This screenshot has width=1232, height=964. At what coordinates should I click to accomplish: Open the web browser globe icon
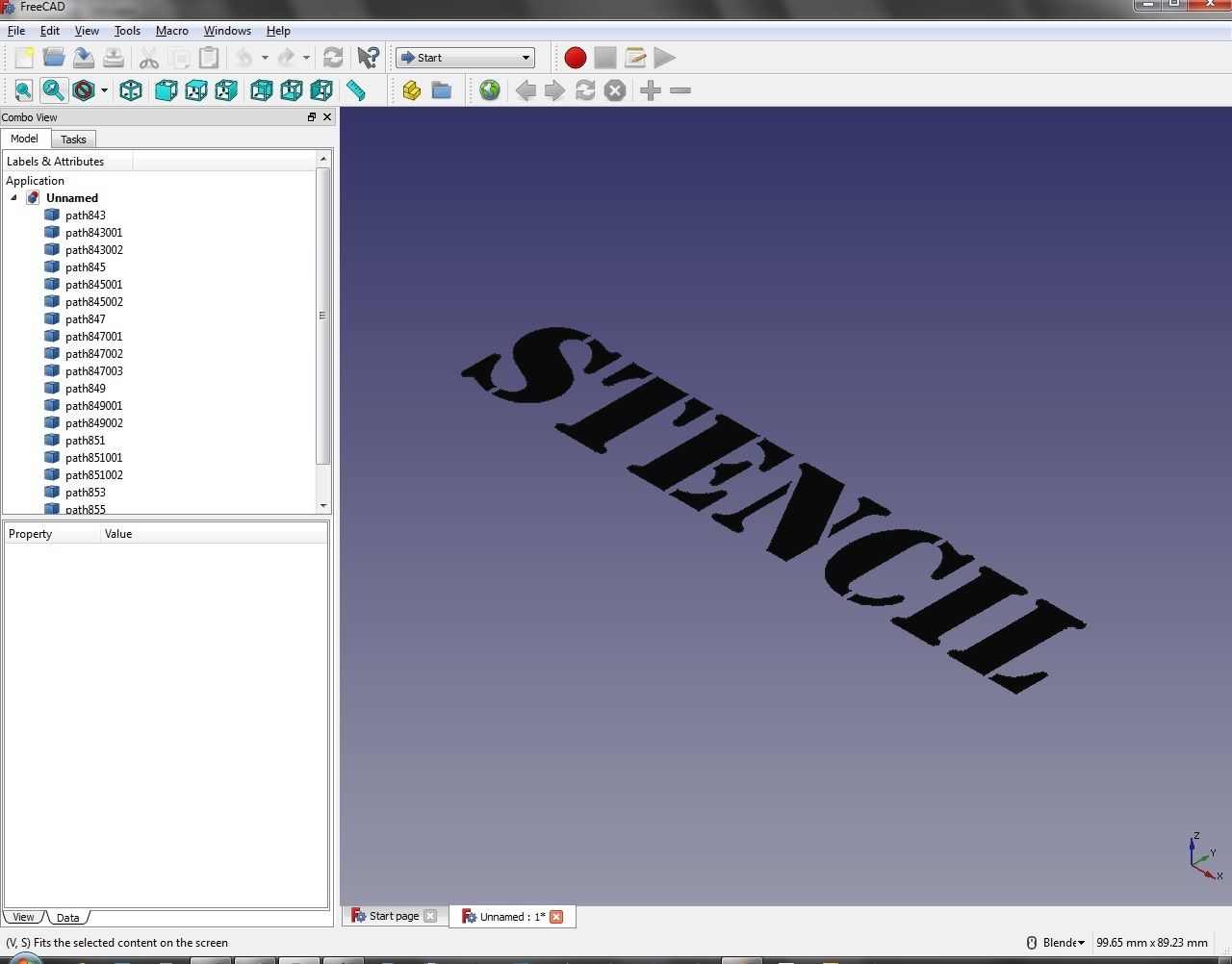(x=490, y=90)
